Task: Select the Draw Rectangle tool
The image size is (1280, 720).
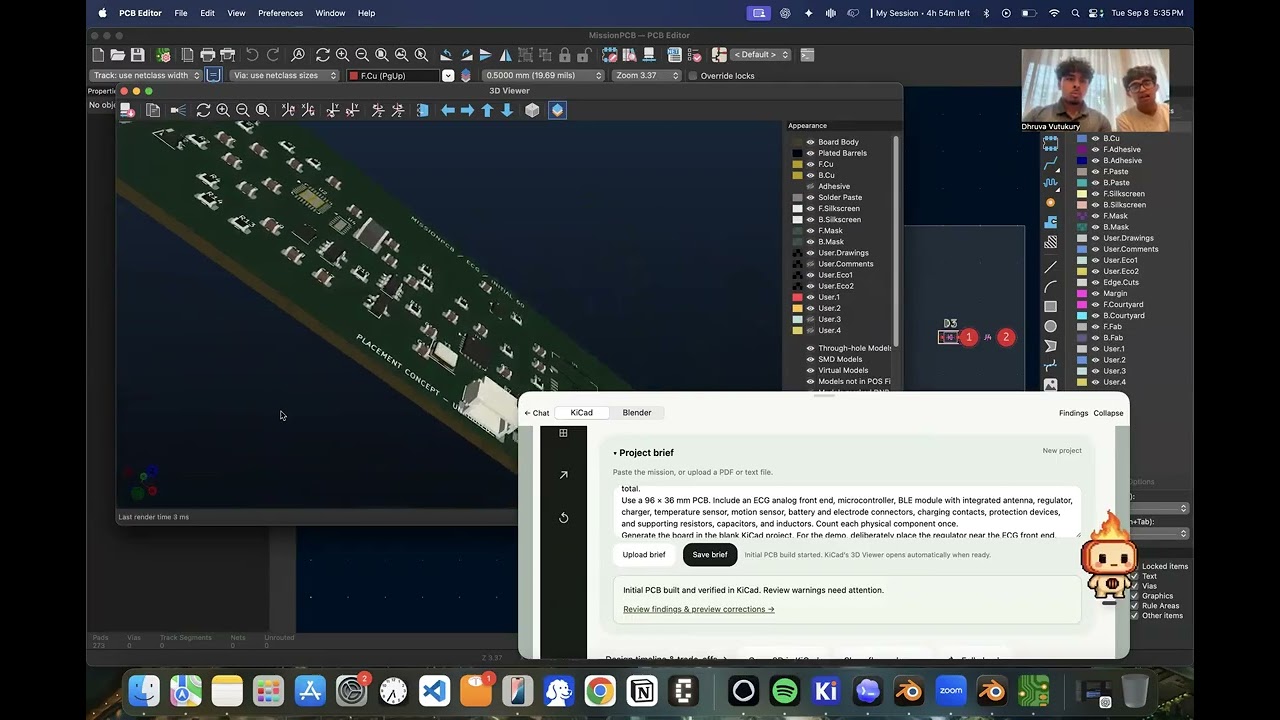Action: coord(1051,307)
